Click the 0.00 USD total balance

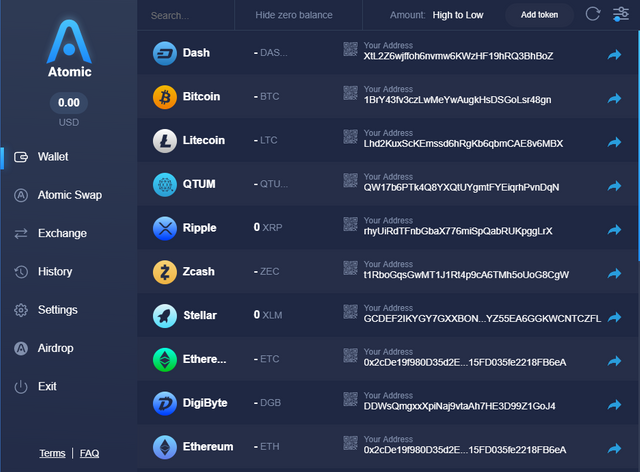(69, 102)
